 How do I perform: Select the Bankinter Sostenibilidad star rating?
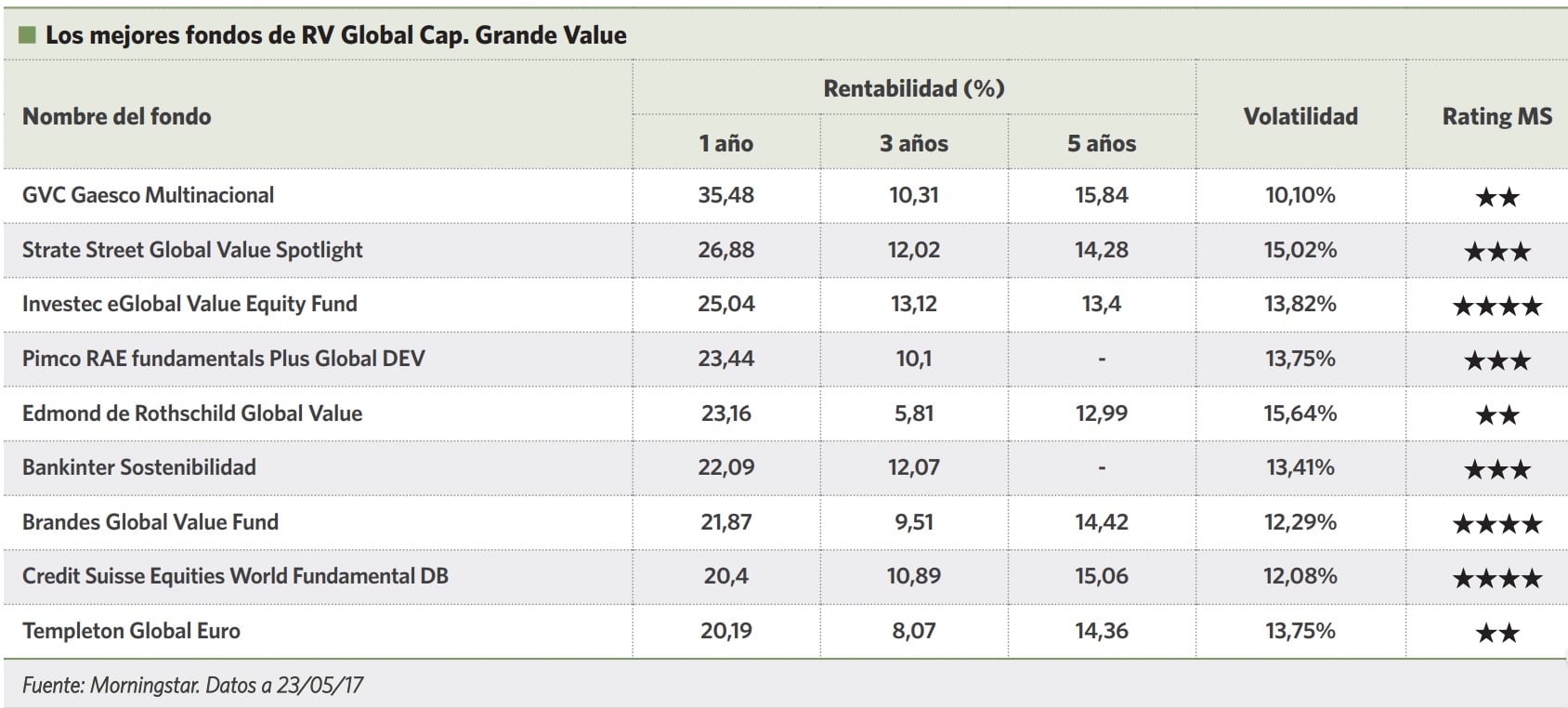[x=1496, y=469]
